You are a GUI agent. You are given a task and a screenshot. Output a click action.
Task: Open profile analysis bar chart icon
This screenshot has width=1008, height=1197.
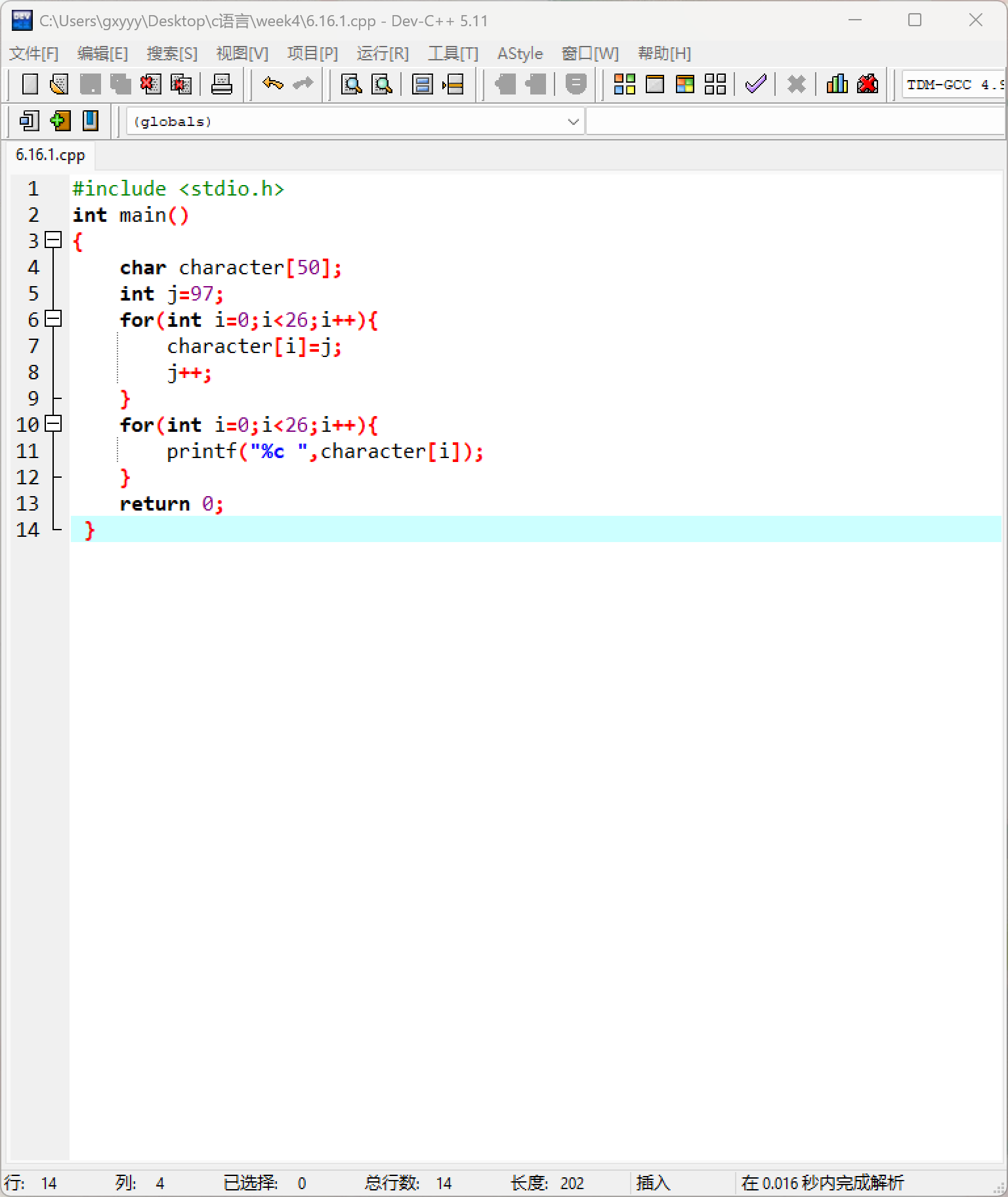837,84
